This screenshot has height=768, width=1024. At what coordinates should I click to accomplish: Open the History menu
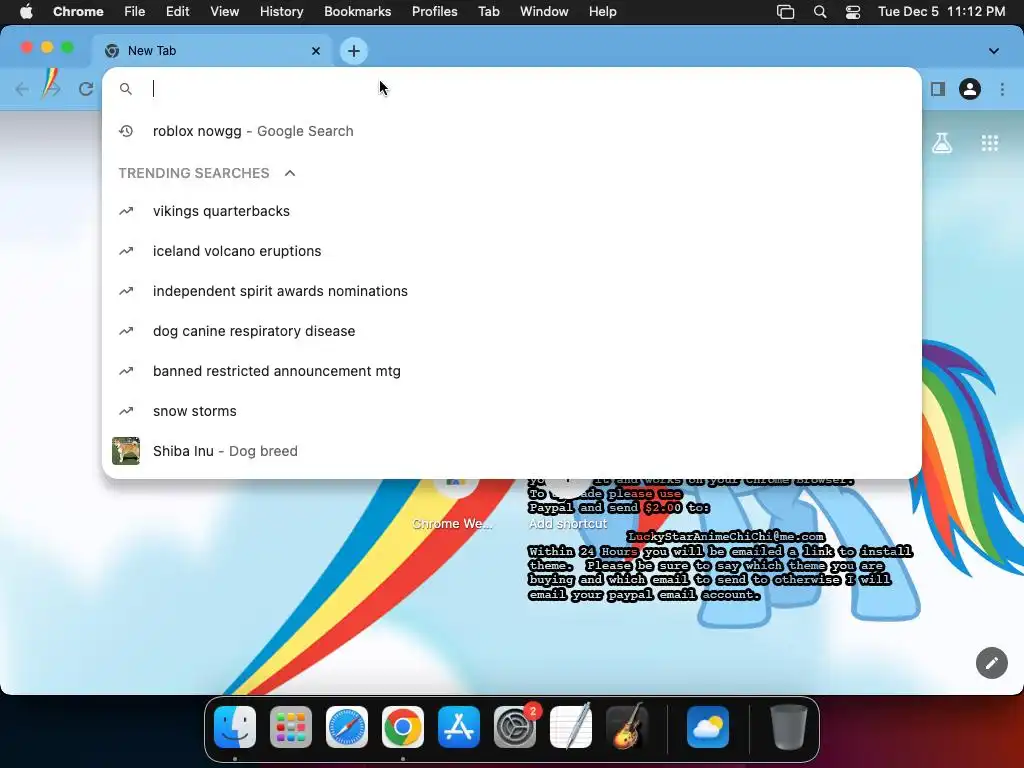(281, 12)
